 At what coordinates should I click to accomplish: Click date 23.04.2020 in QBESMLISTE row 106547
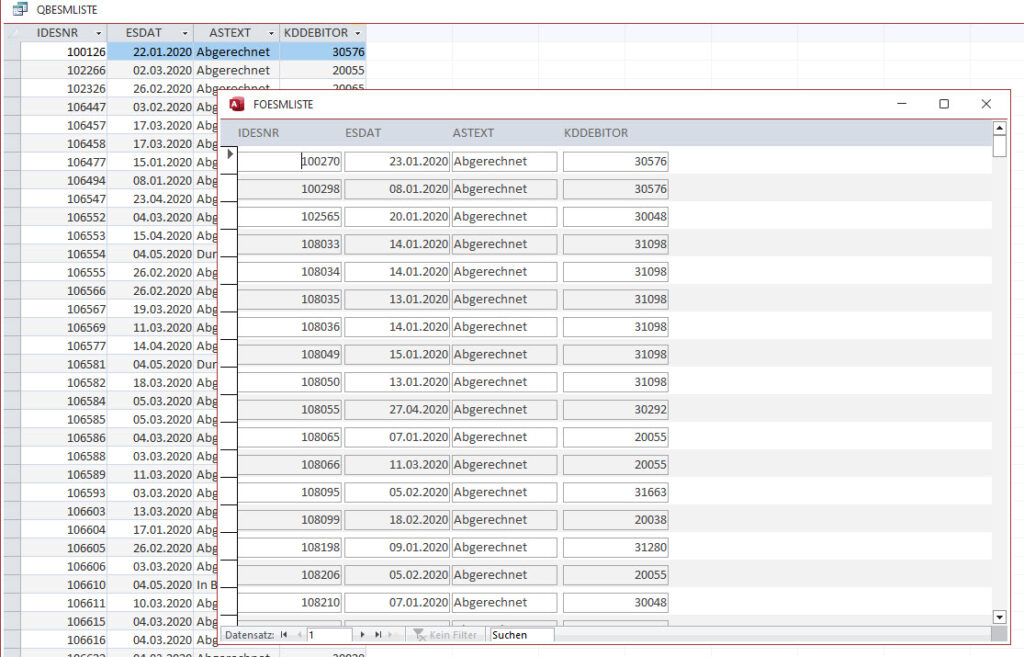pyautogui.click(x=150, y=199)
